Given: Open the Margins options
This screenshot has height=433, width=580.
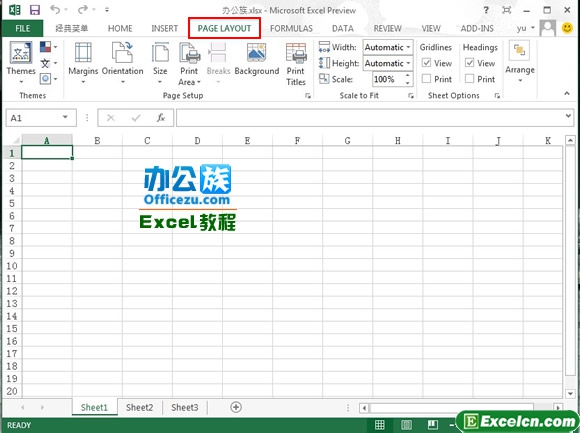Looking at the screenshot, I should (x=83, y=63).
